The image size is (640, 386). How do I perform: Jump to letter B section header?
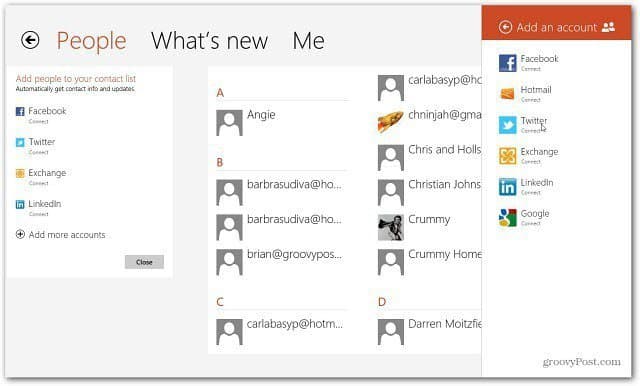click(220, 162)
